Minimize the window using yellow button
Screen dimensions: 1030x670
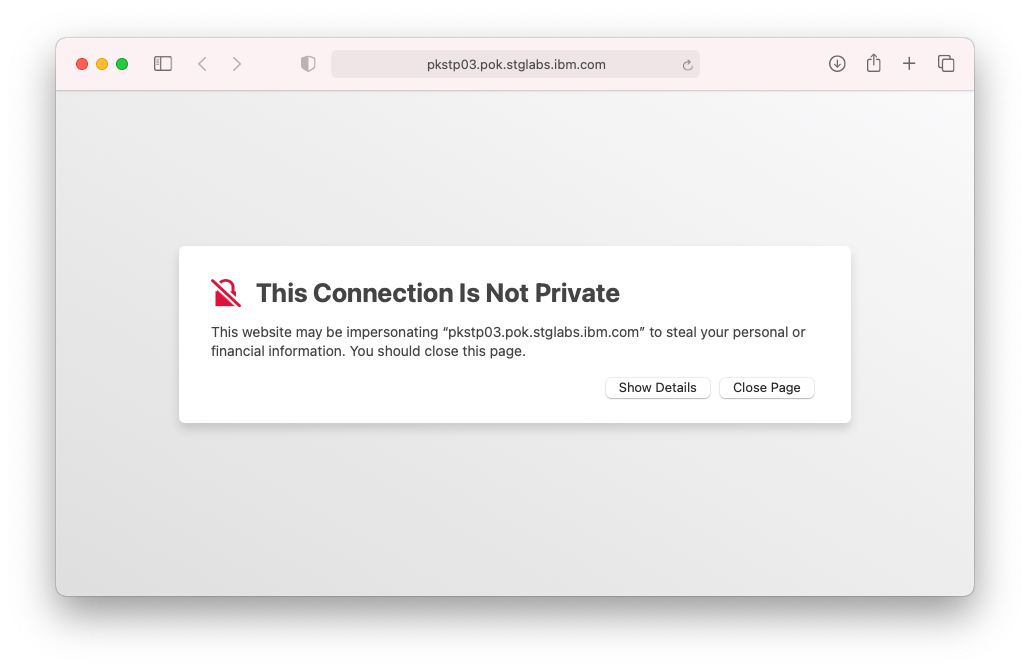pos(102,64)
